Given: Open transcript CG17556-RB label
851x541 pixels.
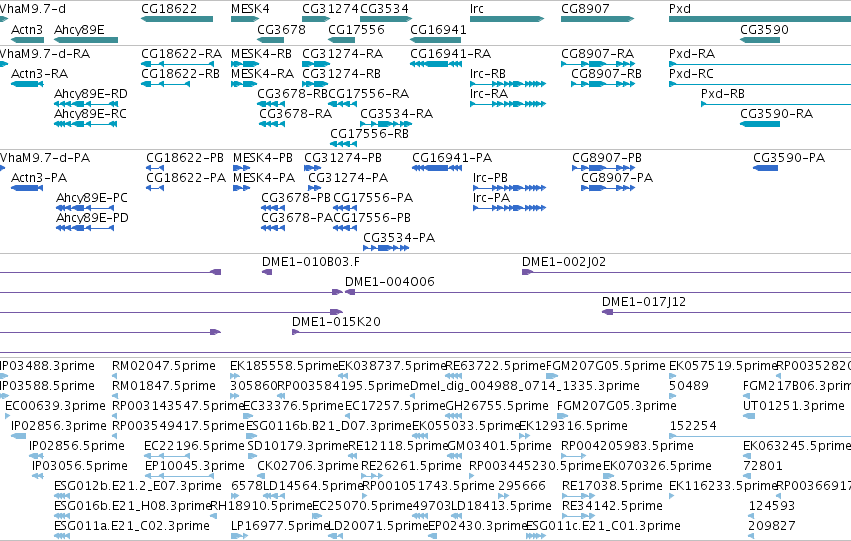Looking at the screenshot, I should (369, 134).
